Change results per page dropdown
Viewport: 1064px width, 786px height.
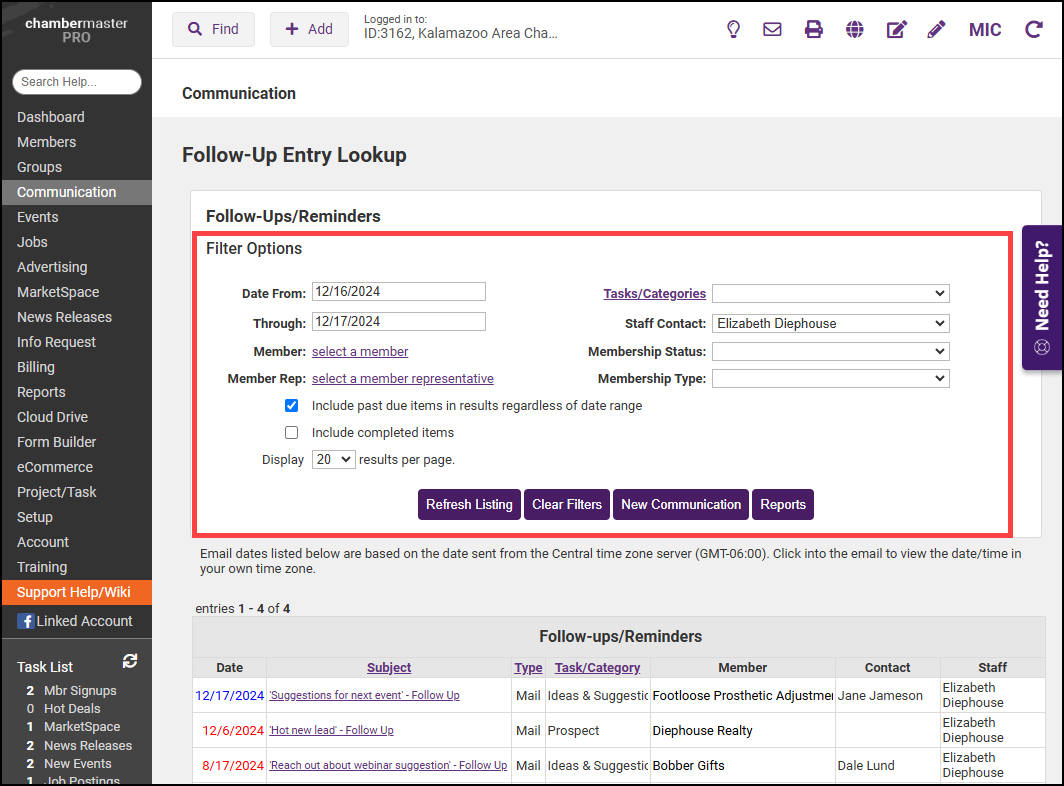333,459
